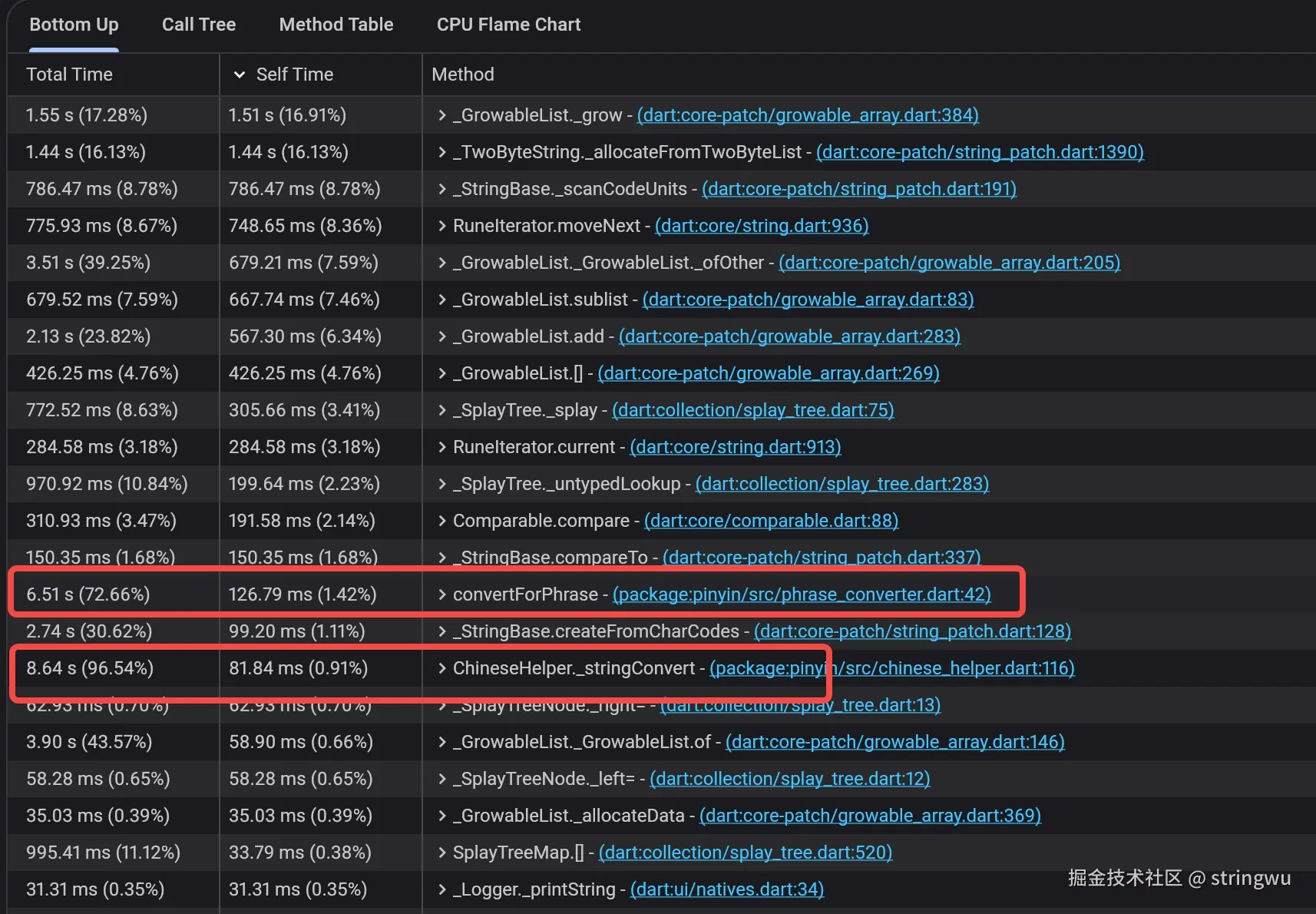The image size is (1316, 914).
Task: Open growable_array.dart:384 source link
Action: [808, 115]
